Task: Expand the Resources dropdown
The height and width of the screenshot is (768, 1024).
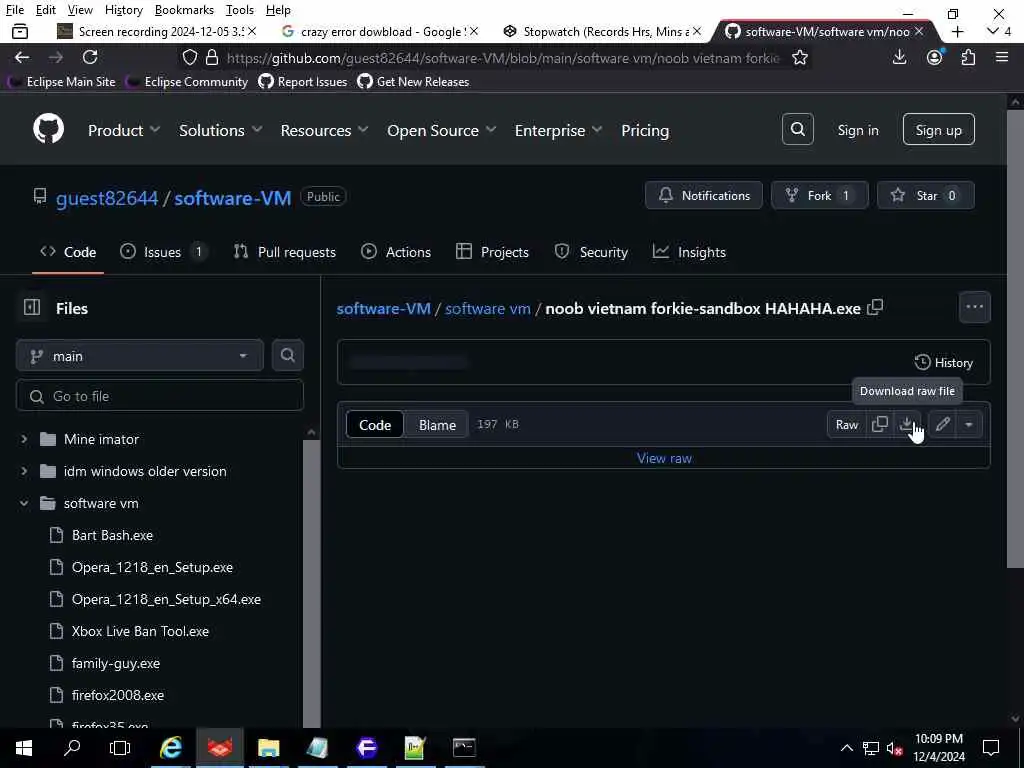Action: [x=325, y=130]
